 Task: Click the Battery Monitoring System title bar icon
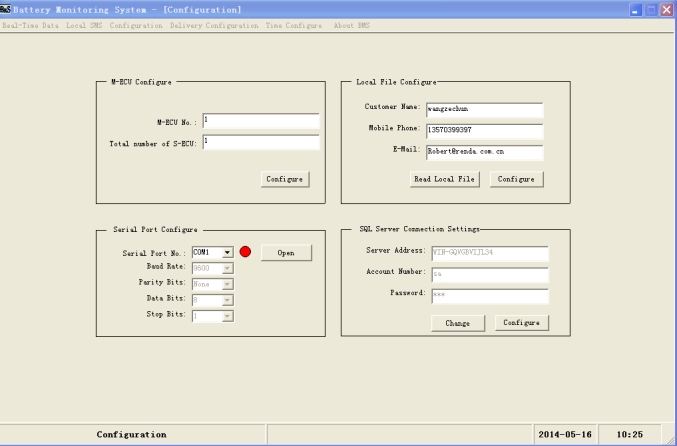pyautogui.click(x=7, y=9)
